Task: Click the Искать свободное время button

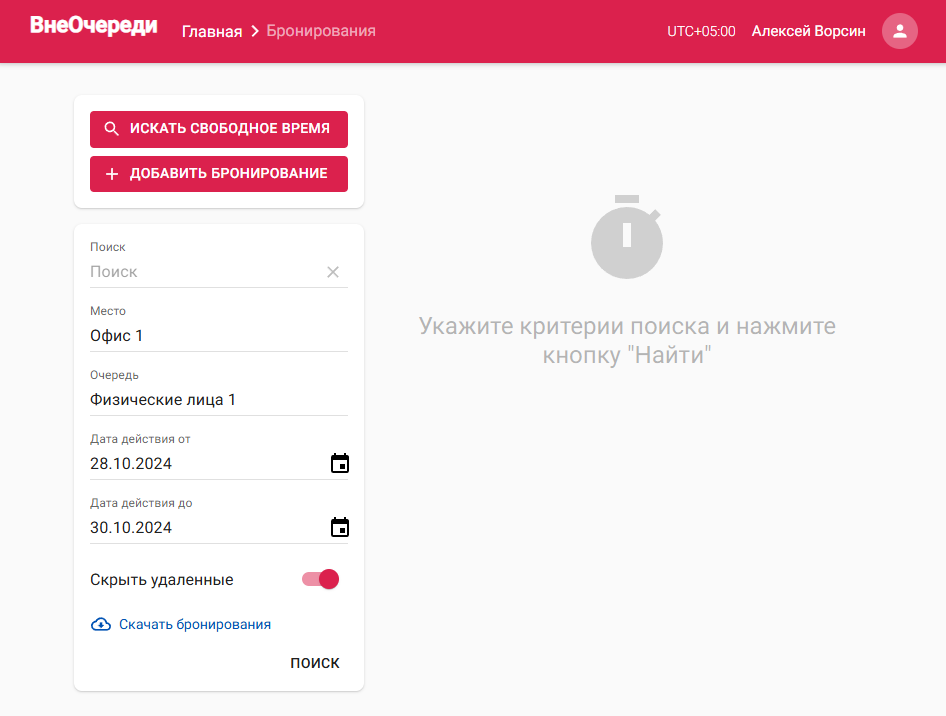Action: tap(219, 128)
